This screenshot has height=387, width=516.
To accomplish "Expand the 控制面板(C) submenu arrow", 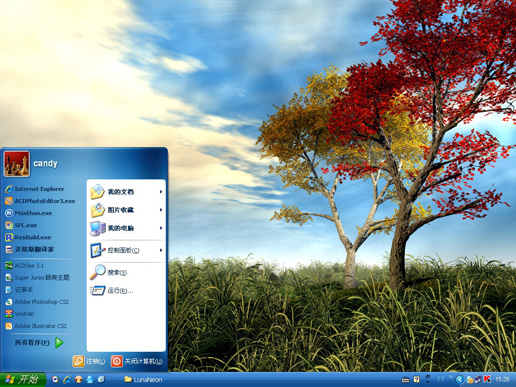I will (161, 250).
